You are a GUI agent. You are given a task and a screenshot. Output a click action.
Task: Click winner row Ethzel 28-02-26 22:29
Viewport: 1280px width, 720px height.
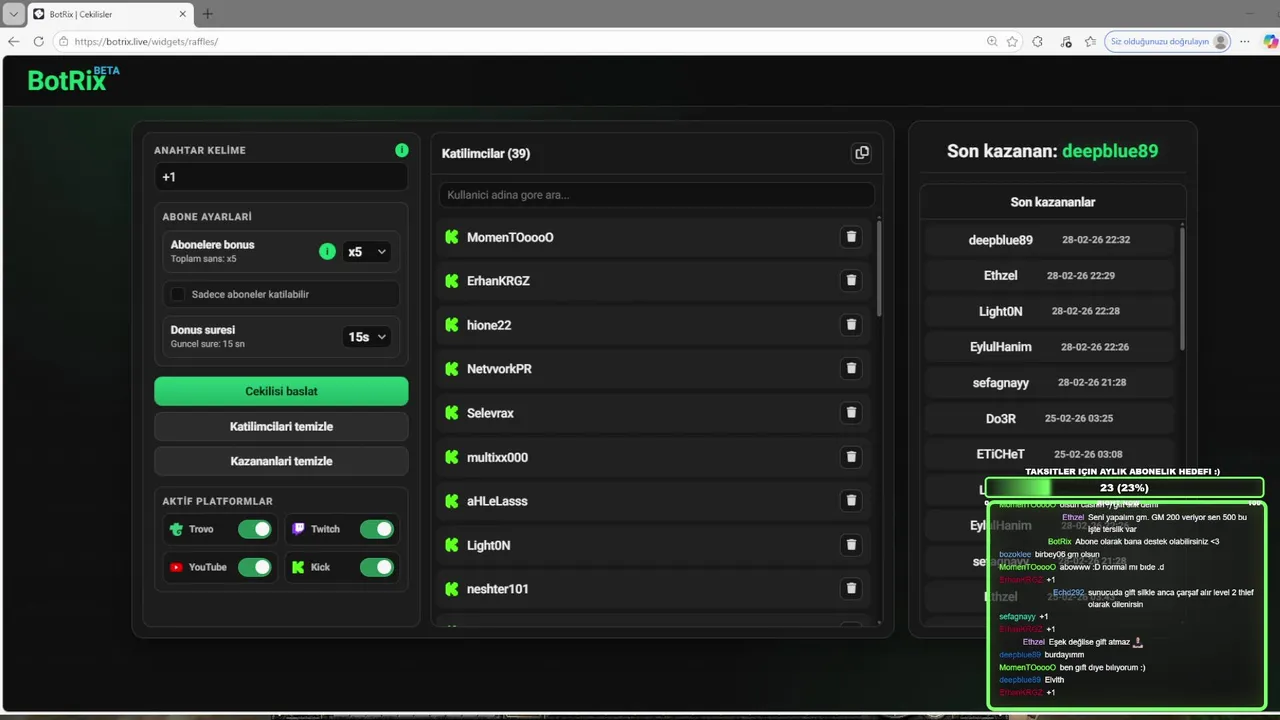click(x=1049, y=275)
